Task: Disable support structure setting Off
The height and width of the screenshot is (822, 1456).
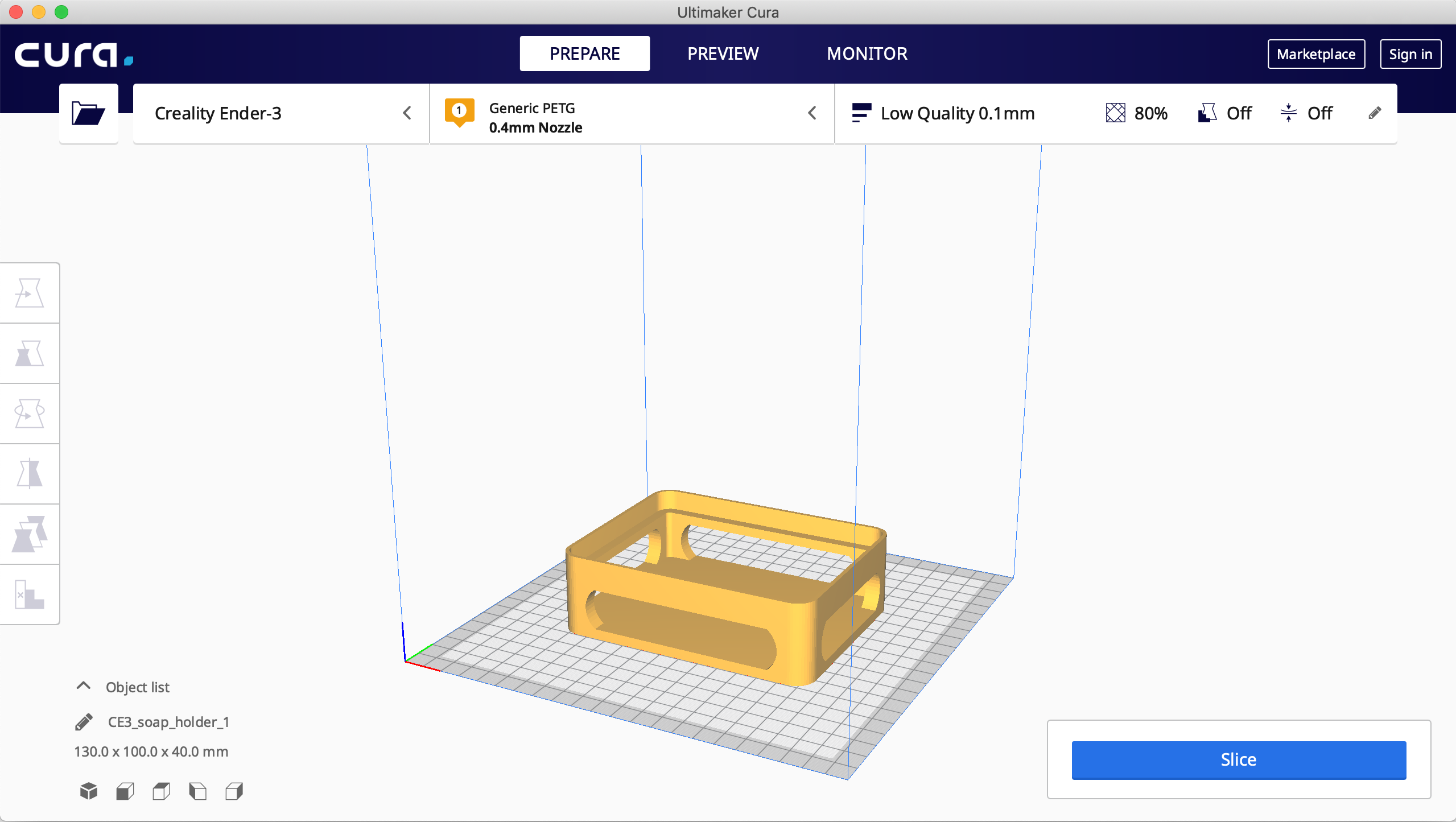Action: click(1226, 113)
